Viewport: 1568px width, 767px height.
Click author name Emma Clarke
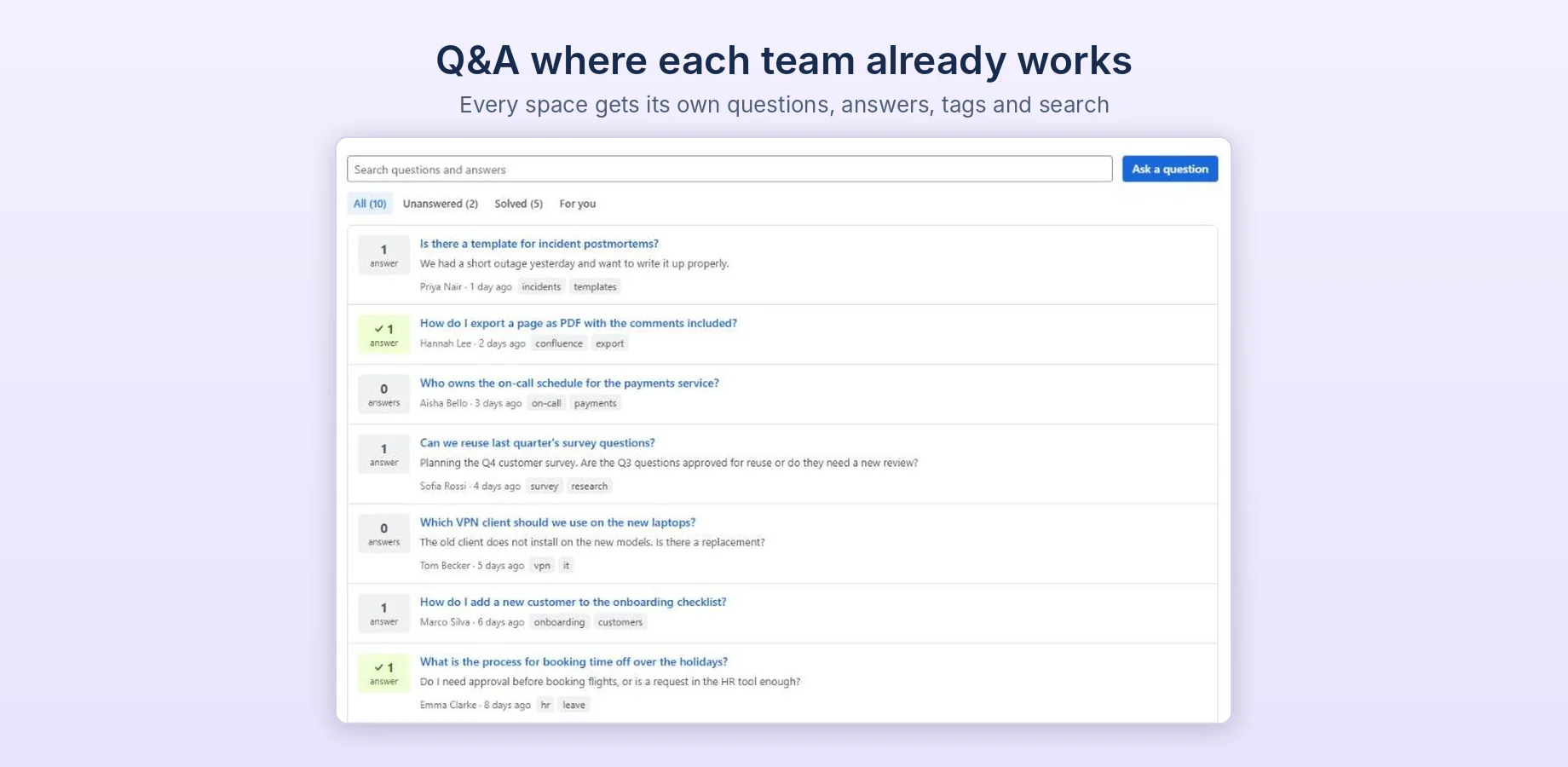(x=448, y=705)
